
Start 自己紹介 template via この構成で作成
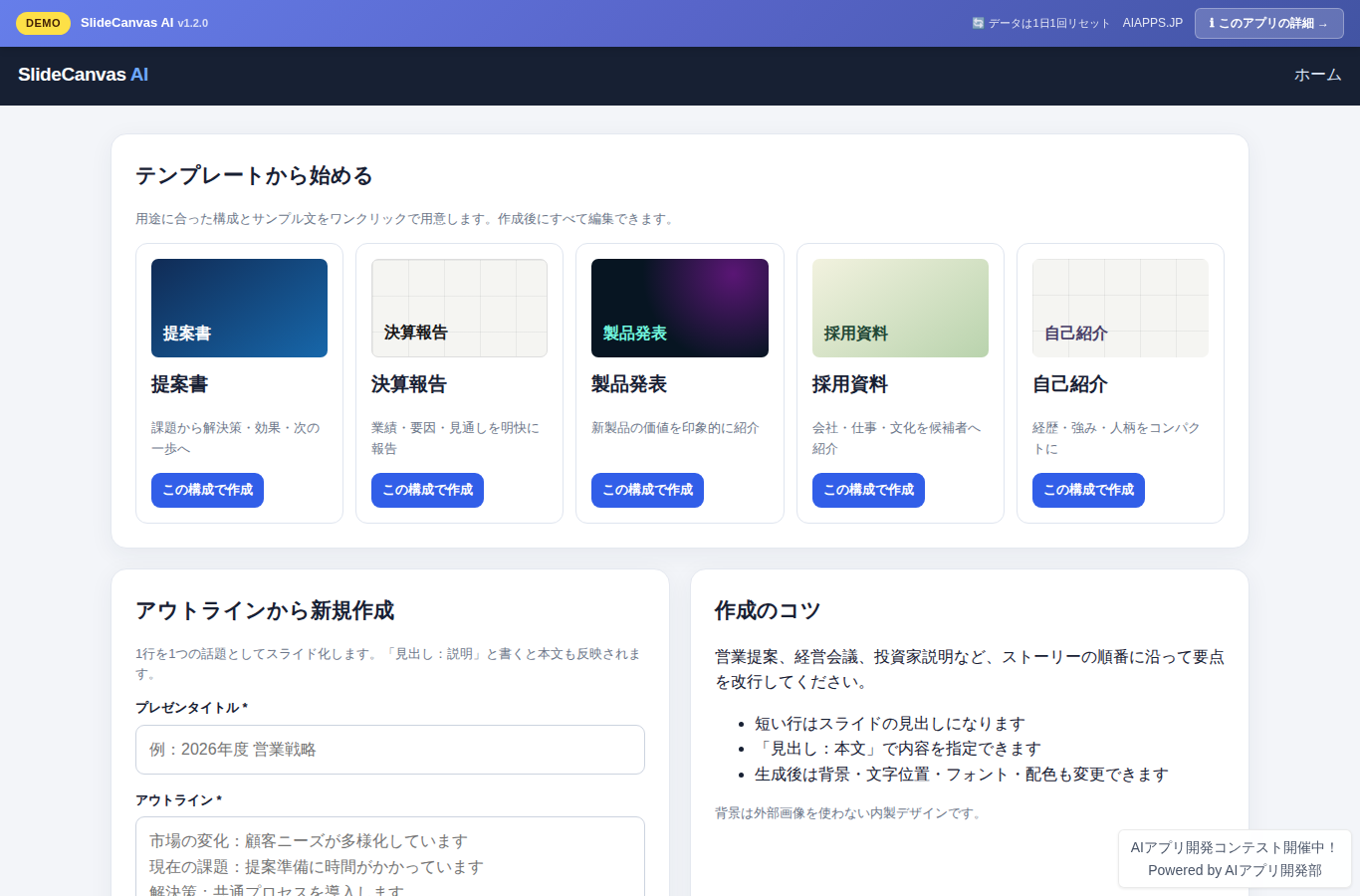click(x=1088, y=490)
